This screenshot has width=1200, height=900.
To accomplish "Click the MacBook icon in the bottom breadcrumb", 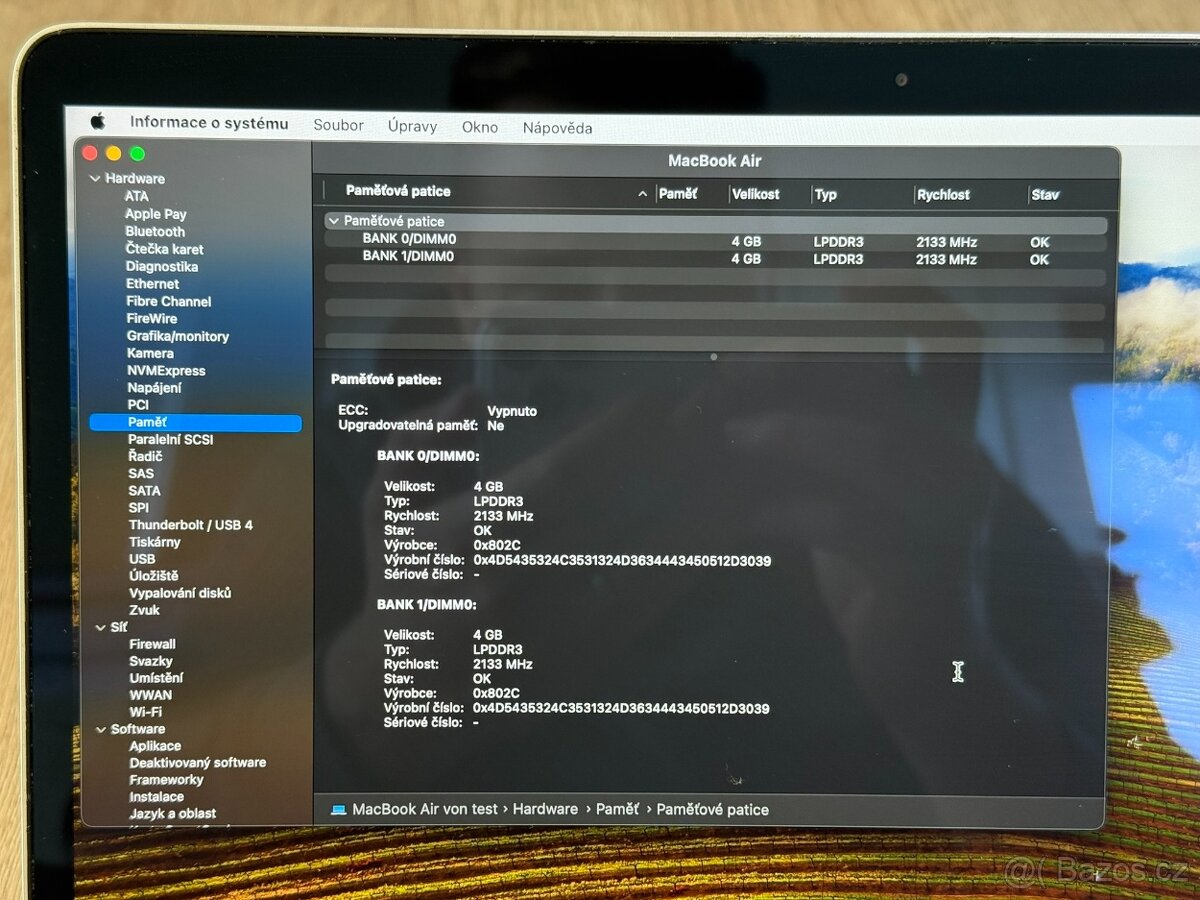I will coord(340,809).
